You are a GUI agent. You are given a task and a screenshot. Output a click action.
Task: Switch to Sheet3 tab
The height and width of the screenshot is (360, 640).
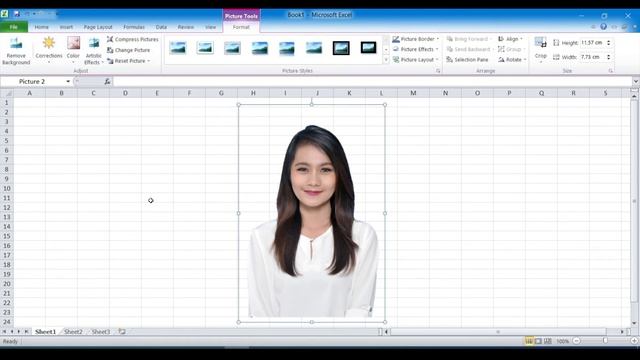100,332
